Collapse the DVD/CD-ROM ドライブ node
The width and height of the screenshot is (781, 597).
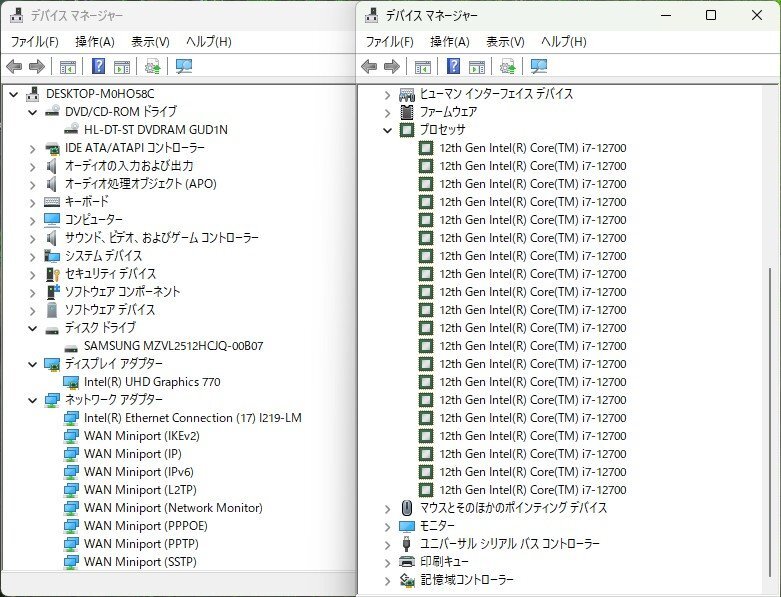tap(33, 112)
